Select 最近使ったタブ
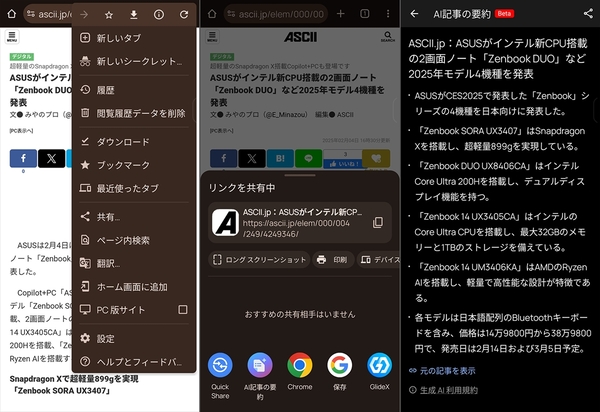 (134, 188)
